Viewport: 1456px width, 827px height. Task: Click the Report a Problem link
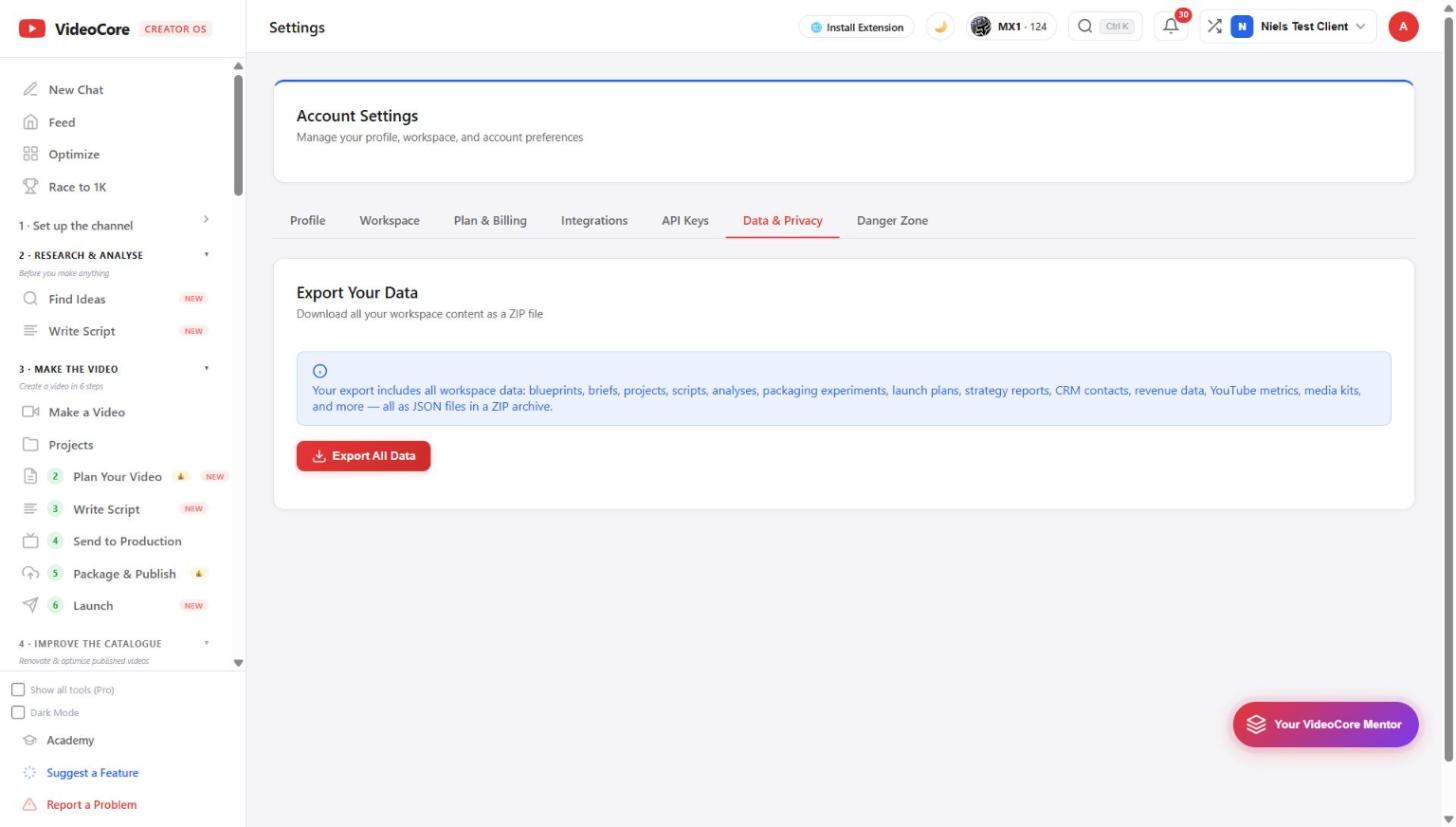(91, 805)
